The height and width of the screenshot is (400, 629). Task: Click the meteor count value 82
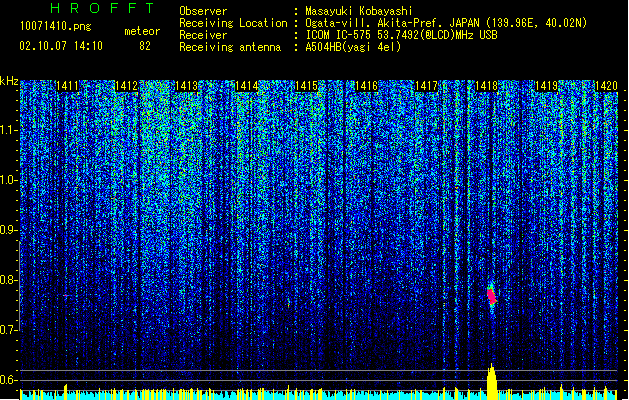[x=145, y=46]
